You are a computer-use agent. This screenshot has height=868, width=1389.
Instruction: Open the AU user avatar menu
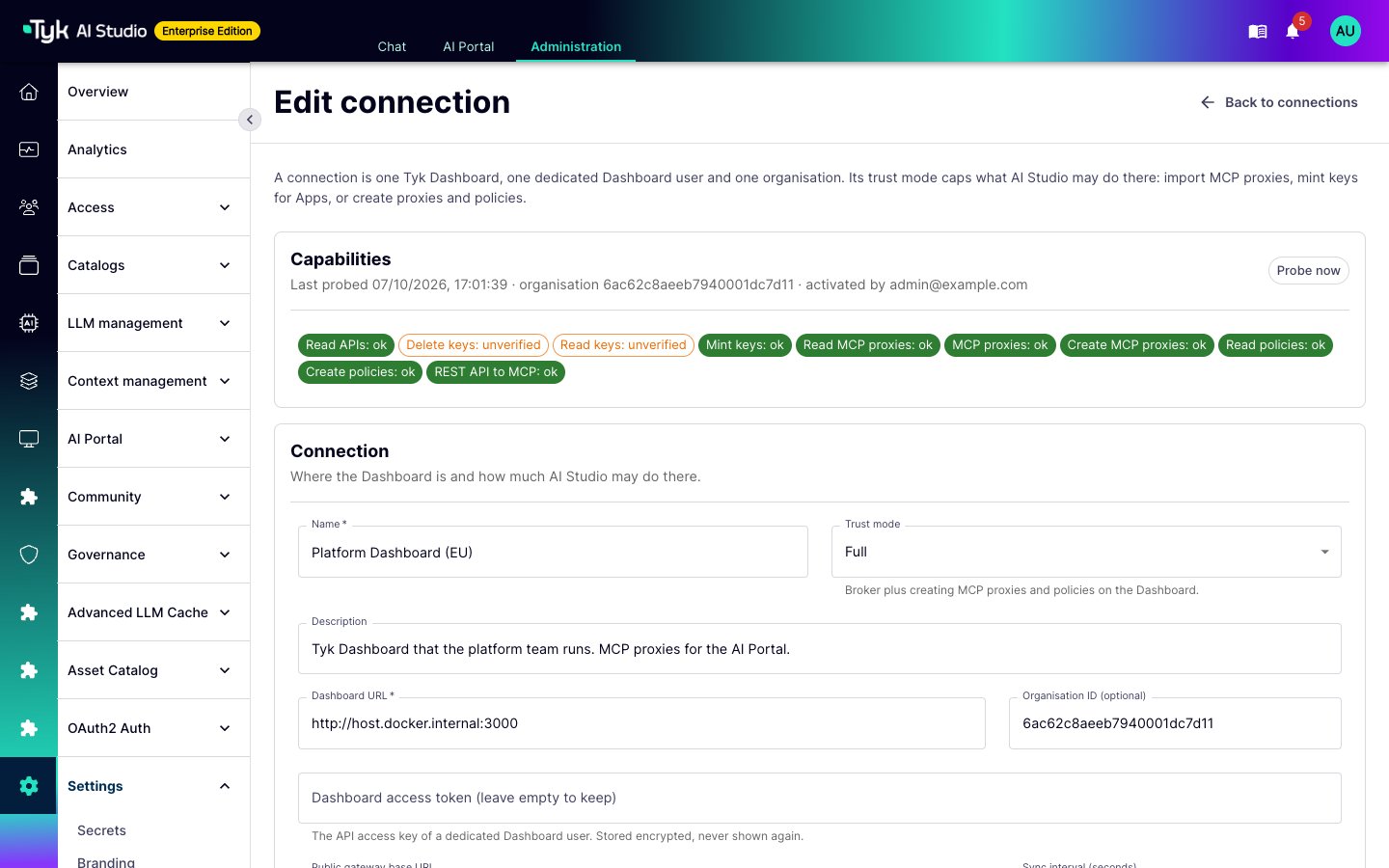1346,31
